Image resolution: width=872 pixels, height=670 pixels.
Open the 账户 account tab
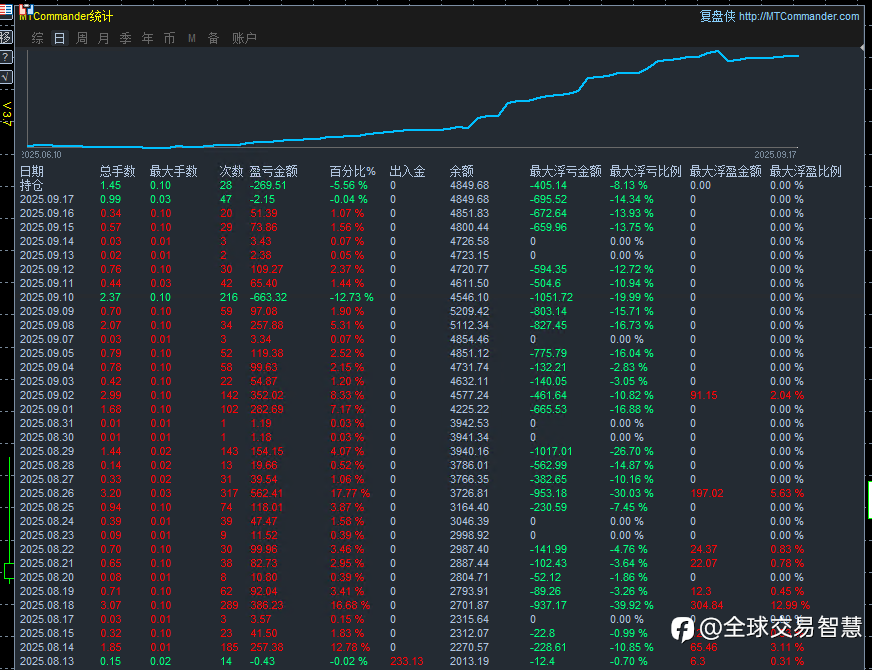[x=244, y=38]
